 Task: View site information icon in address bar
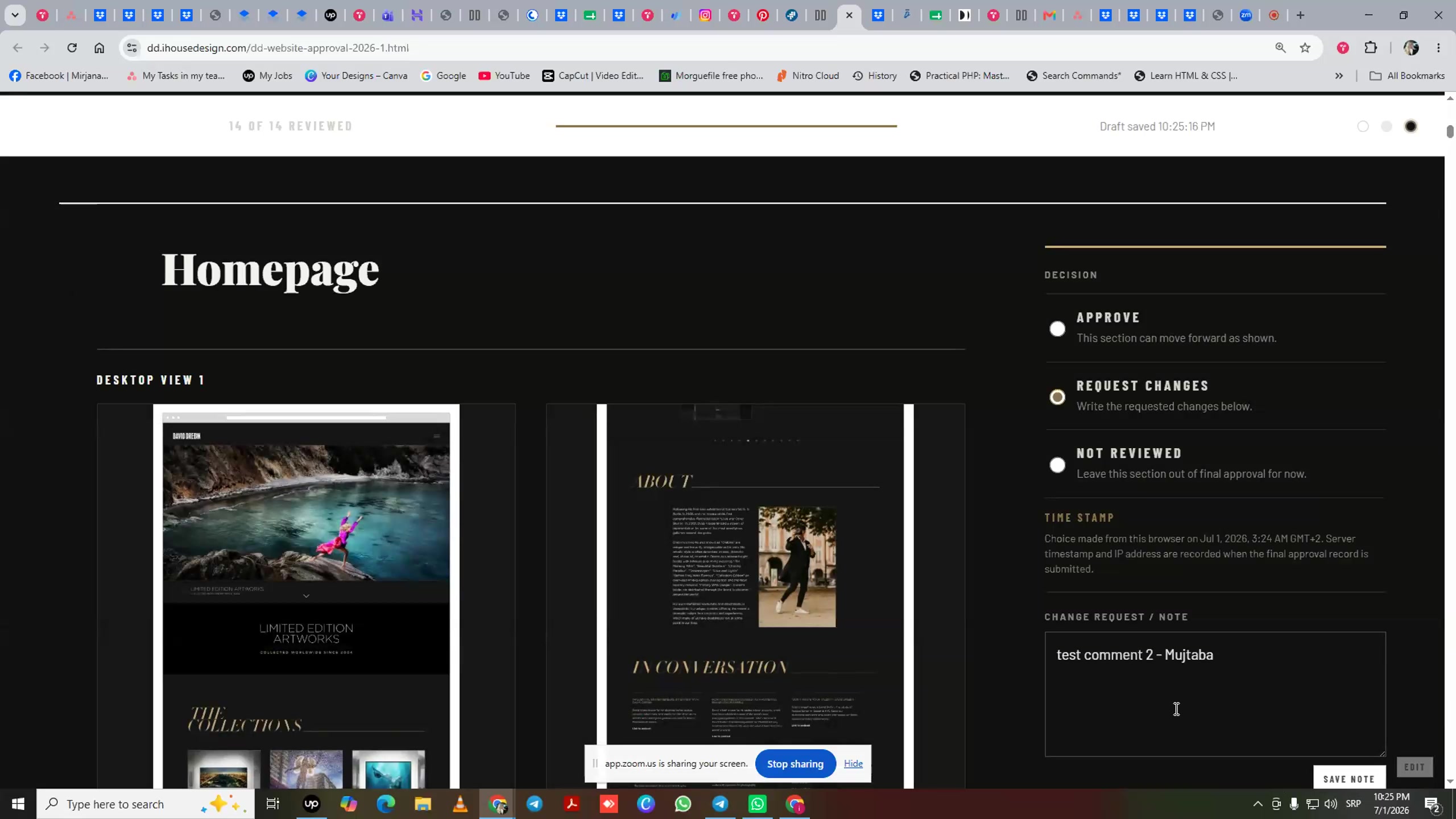pos(132,48)
